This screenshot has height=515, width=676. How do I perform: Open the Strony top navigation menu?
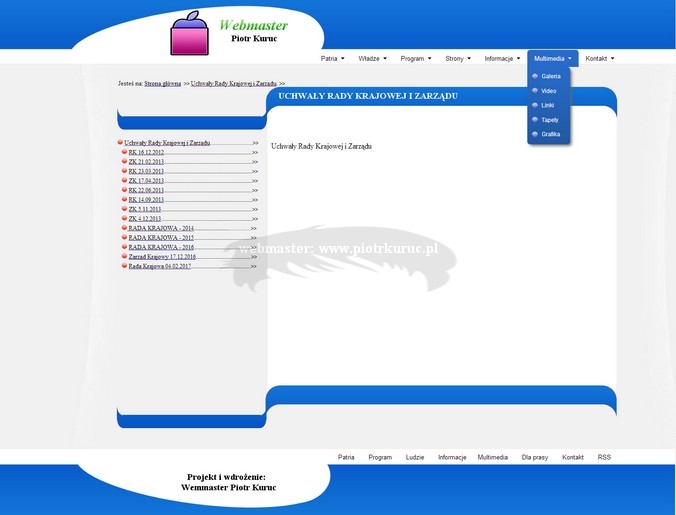pyautogui.click(x=457, y=59)
